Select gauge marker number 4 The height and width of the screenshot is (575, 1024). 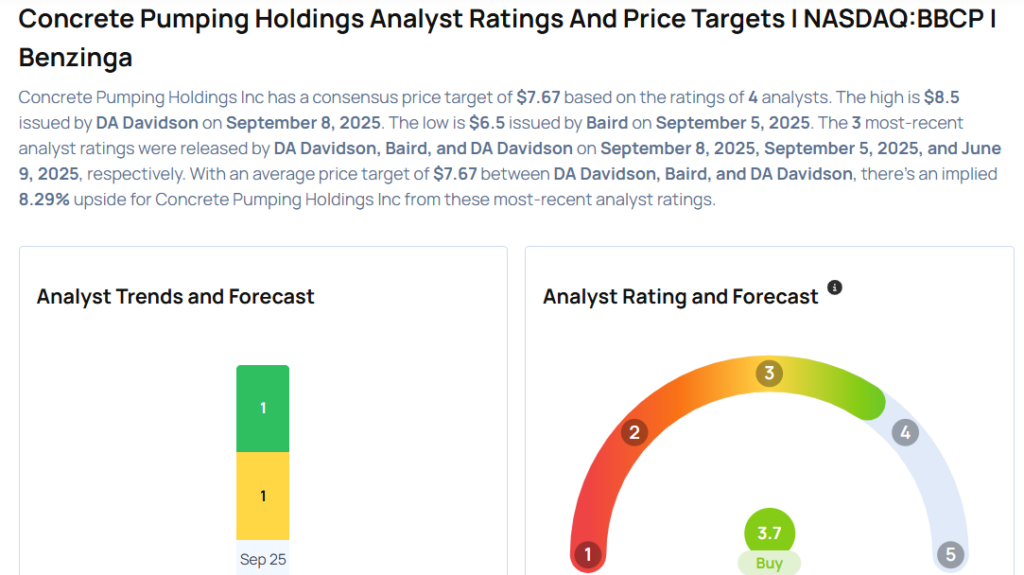coord(905,433)
